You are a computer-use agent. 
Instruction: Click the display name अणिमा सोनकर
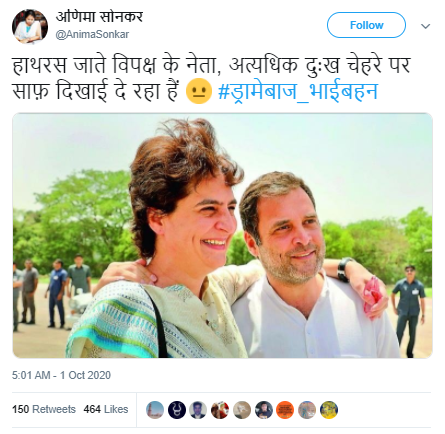click(x=99, y=17)
